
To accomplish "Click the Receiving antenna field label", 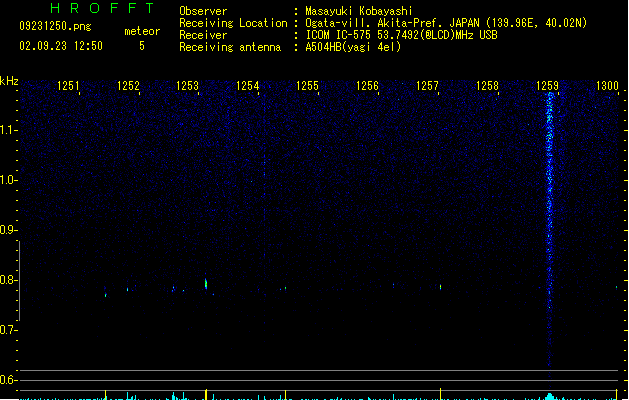I will 230,47.
